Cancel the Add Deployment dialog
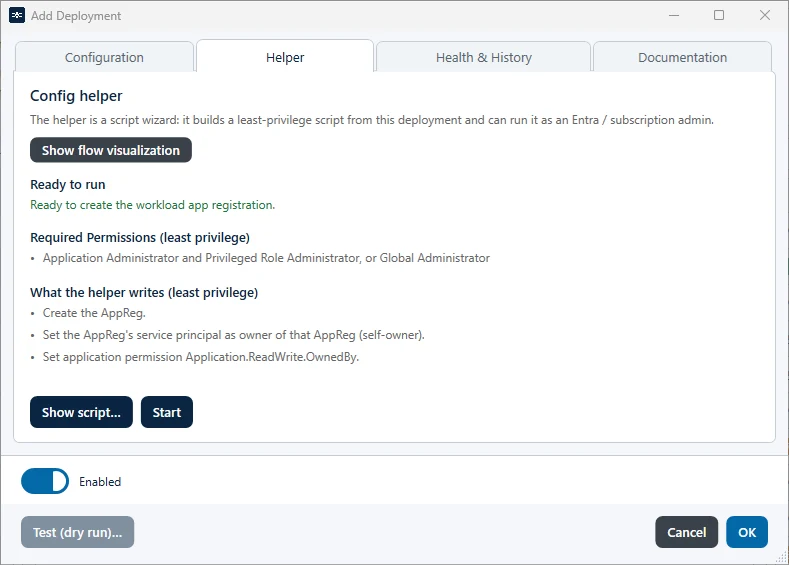Viewport: 789px width, 565px height. (686, 532)
